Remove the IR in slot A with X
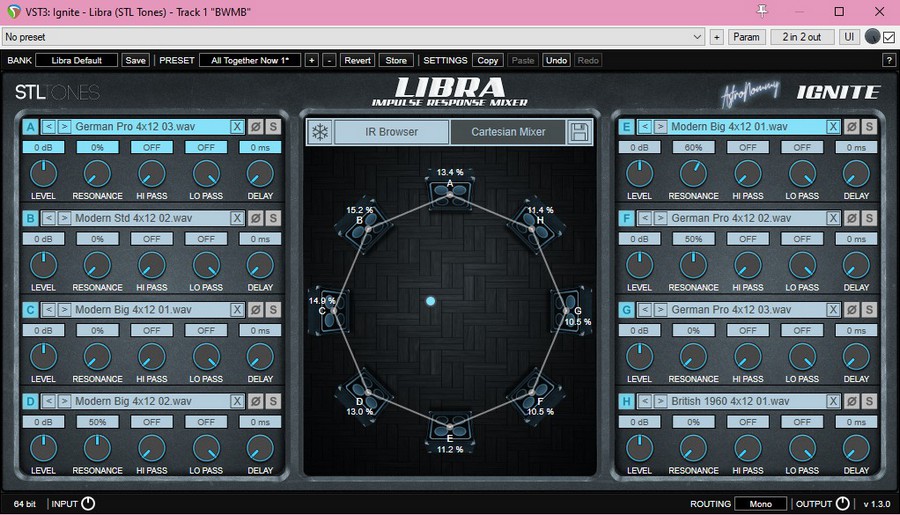The width and height of the screenshot is (900, 515). (x=237, y=126)
